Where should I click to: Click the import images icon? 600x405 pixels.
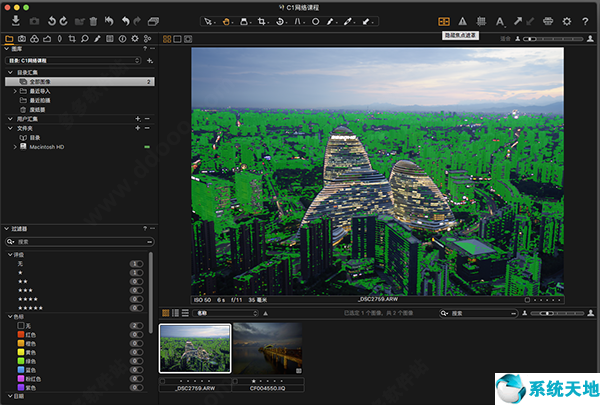click(16, 21)
